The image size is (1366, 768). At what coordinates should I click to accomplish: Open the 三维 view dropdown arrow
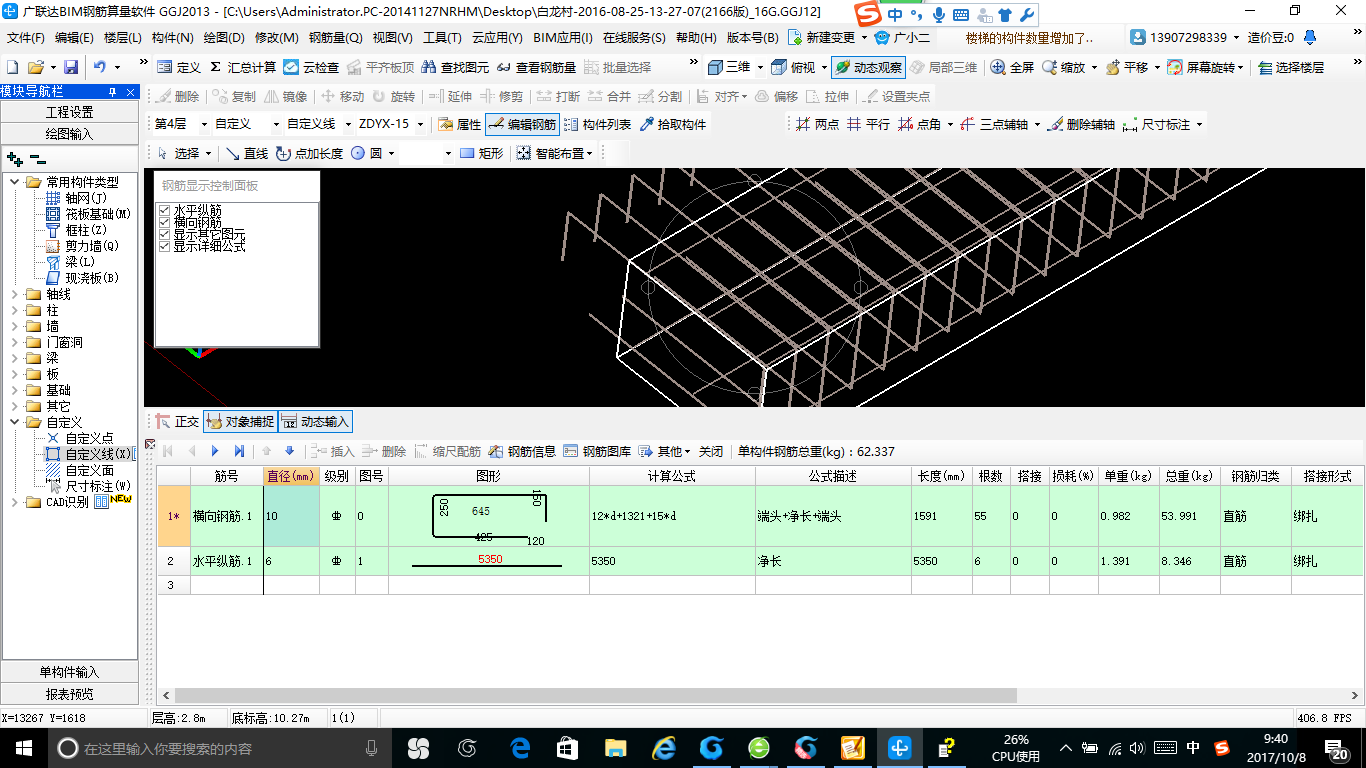(x=760, y=68)
